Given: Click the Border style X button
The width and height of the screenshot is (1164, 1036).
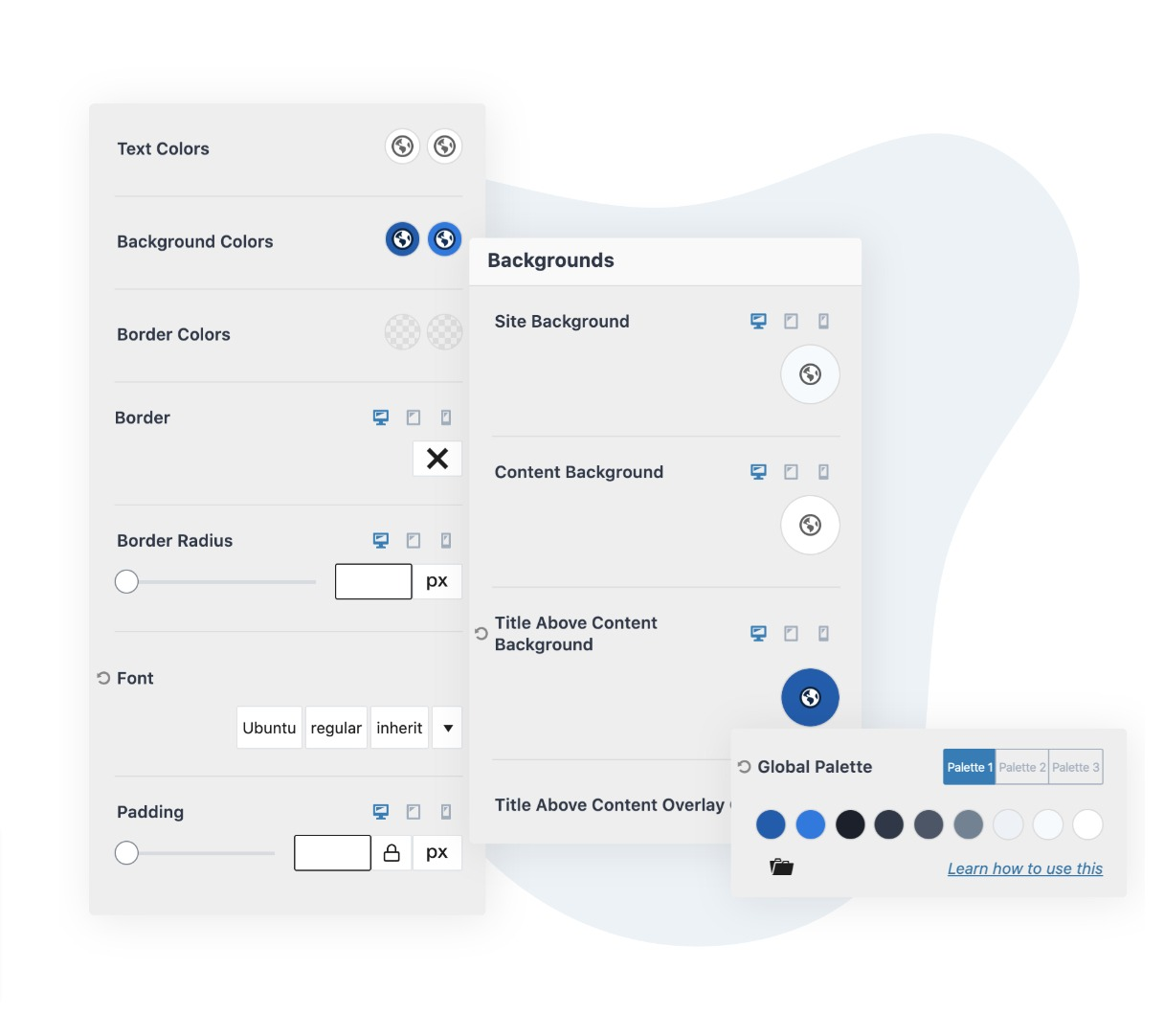Looking at the screenshot, I should (437, 459).
